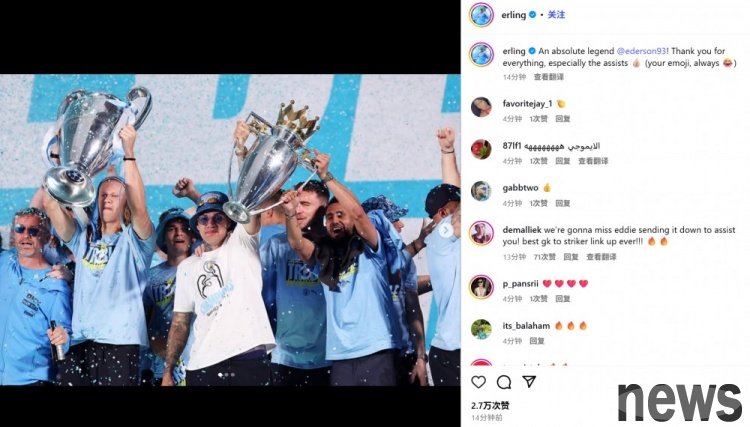Reply to favoritejay_1's comment
750x427 pixels.
(x=563, y=119)
